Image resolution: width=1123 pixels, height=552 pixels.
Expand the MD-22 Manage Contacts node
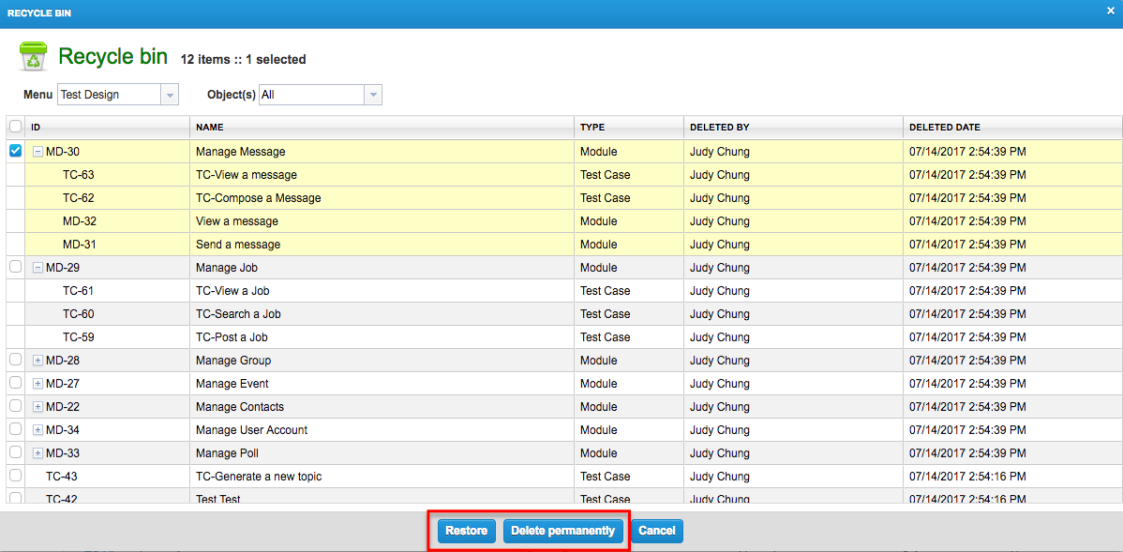(38, 407)
